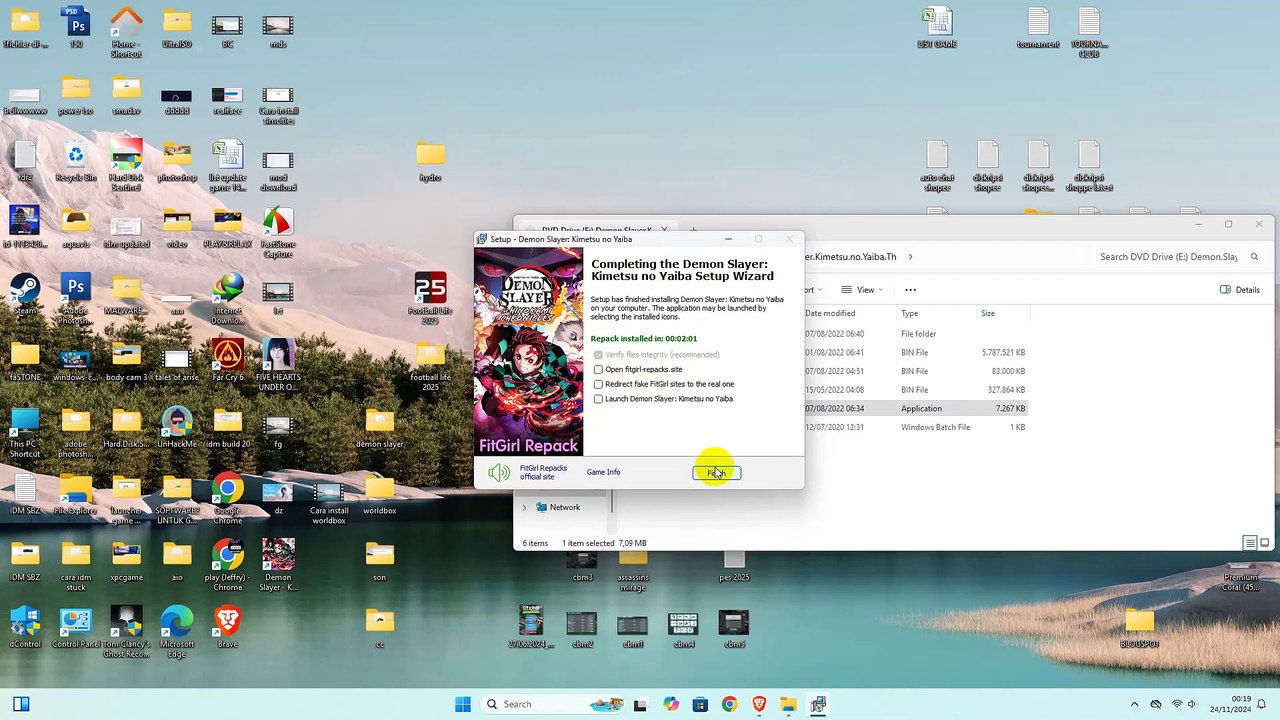The height and width of the screenshot is (720, 1280).
Task: Expand the breadcrumb chevron in address bar
Action: point(910,257)
